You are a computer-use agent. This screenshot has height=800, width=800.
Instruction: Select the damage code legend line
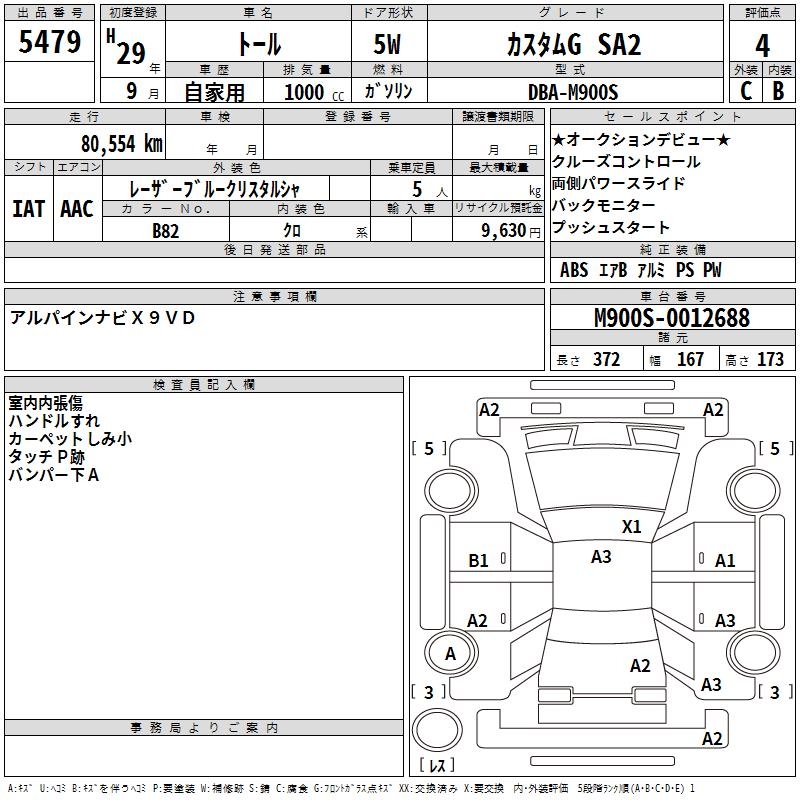pos(351,789)
